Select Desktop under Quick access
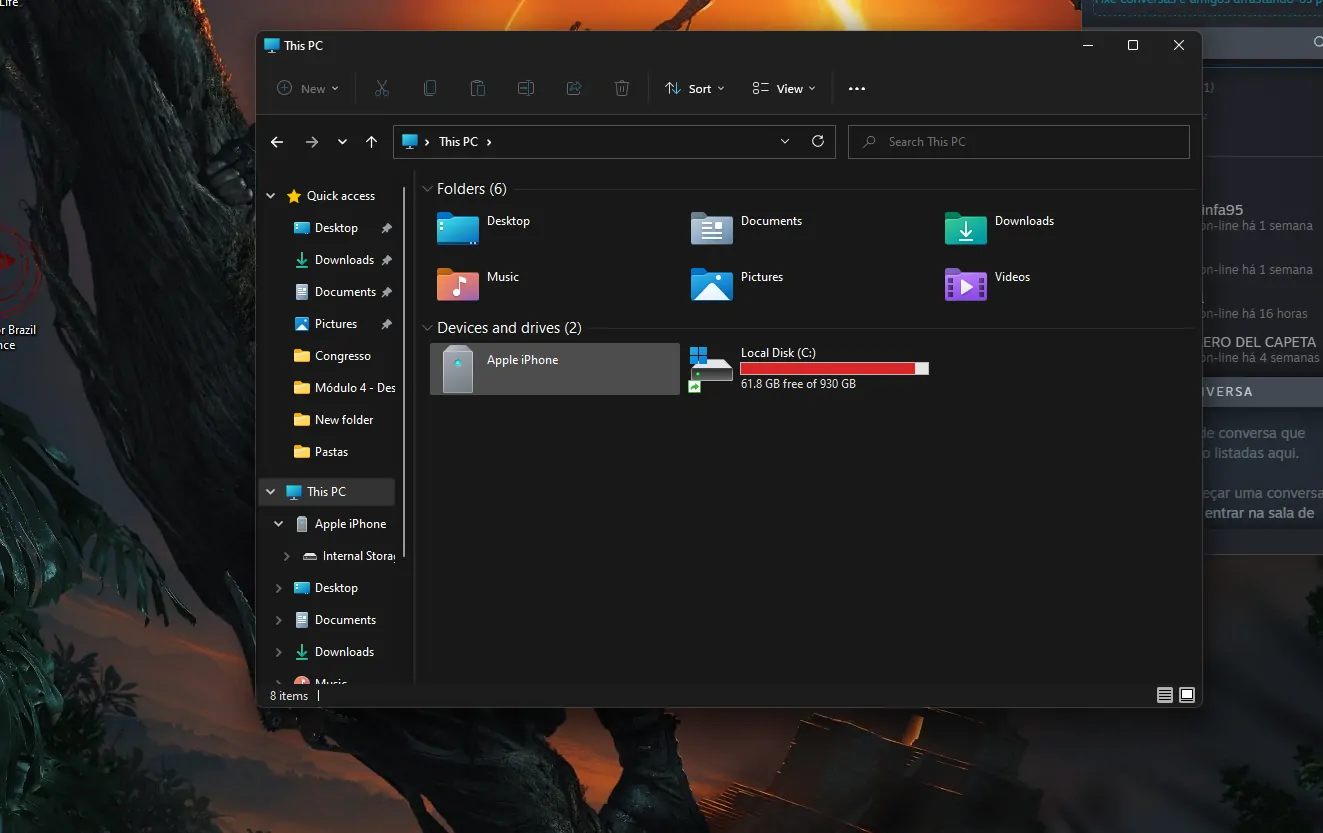Viewport: 1323px width, 833px height. pos(336,228)
